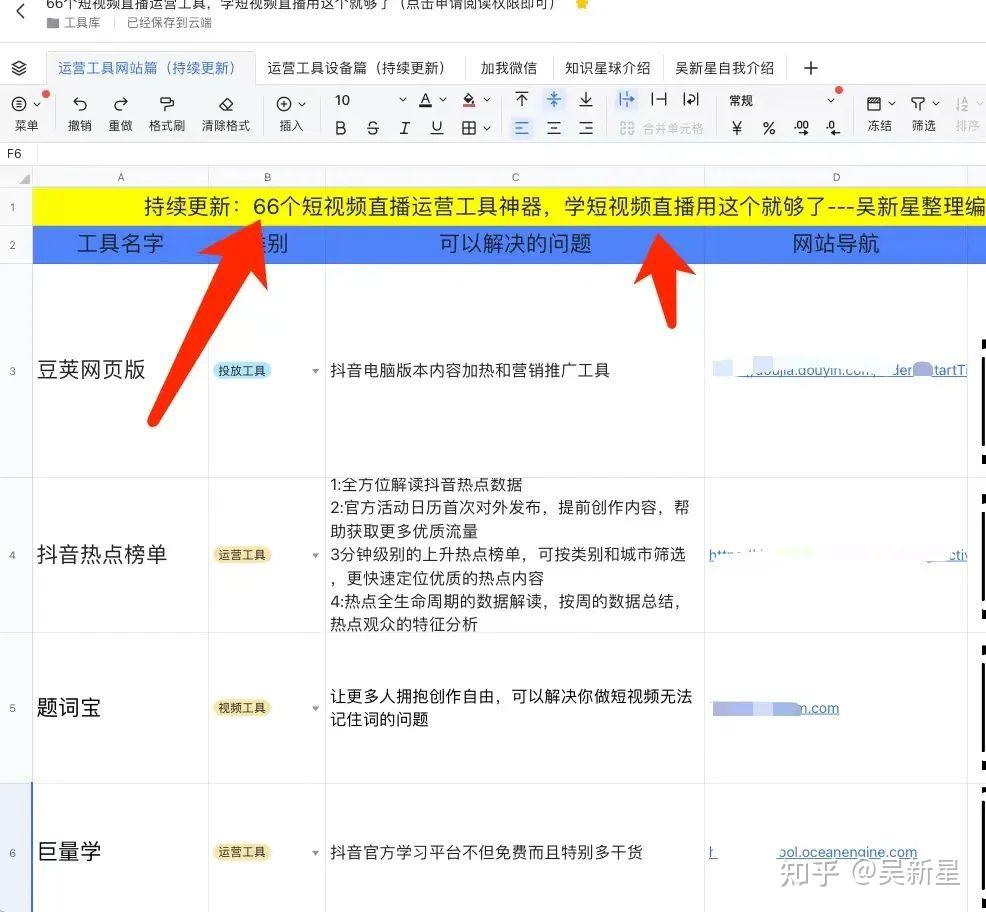The height and width of the screenshot is (912, 986).
Task: Increase decimal places .00 icon
Action: coord(801,128)
